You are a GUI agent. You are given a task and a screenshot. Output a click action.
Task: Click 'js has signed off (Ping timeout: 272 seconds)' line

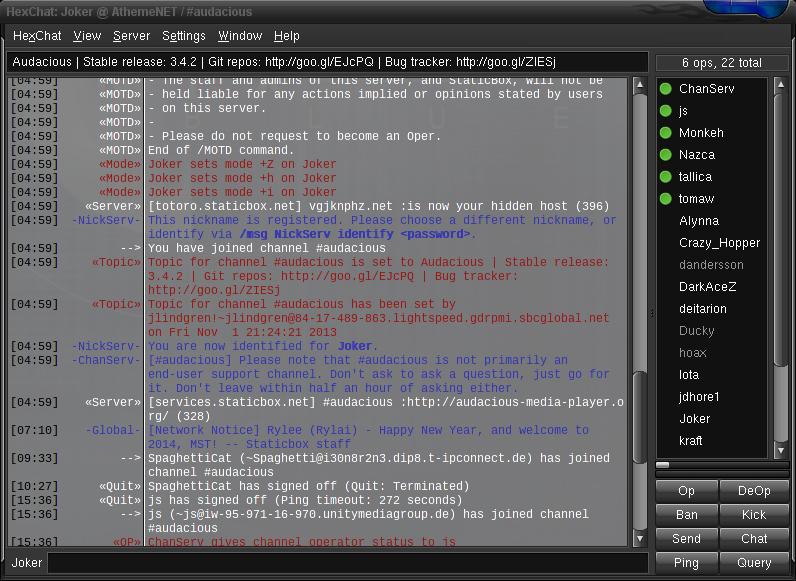click(x=305, y=501)
